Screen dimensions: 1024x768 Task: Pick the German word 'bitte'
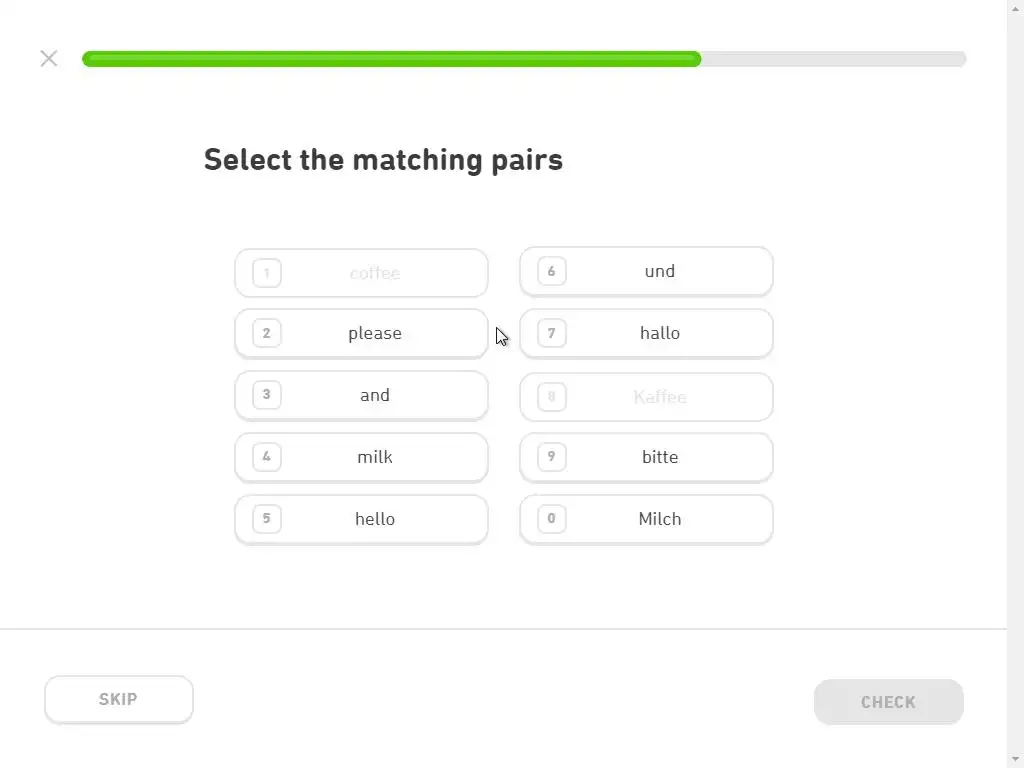tap(659, 457)
